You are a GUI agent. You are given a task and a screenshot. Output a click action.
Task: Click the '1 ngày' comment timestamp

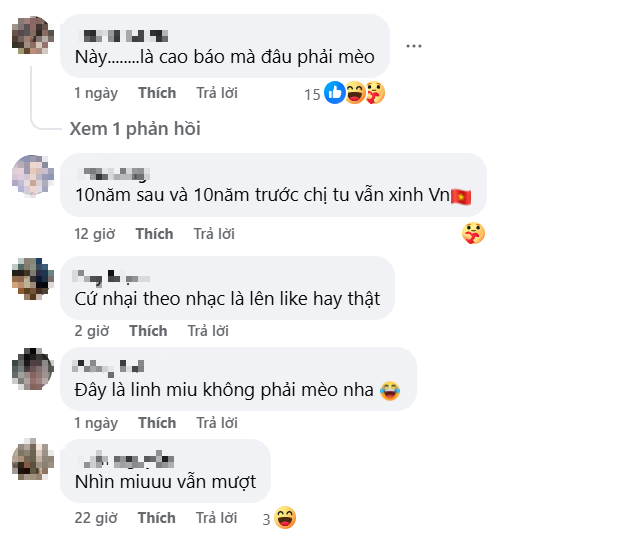[x=96, y=93]
